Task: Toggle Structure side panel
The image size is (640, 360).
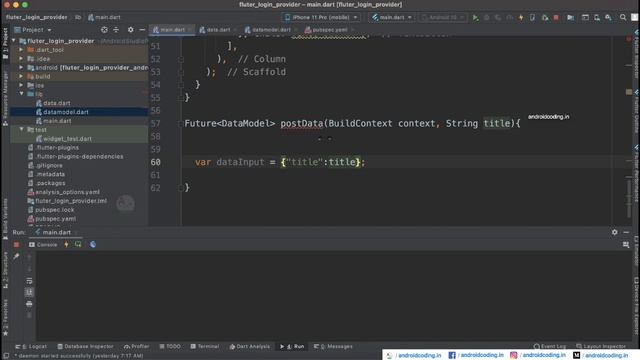Action: tap(5, 271)
